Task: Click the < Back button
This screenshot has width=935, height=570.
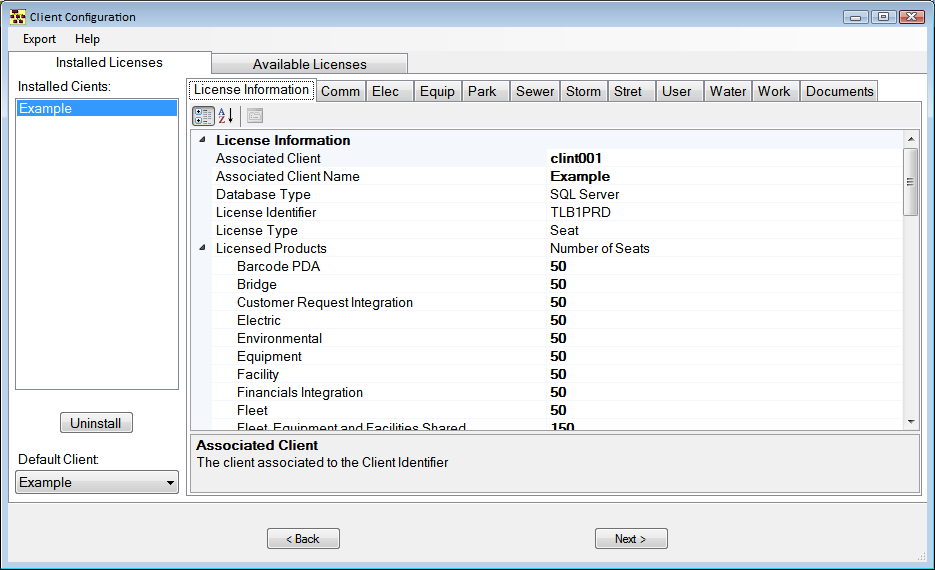Action: (303, 539)
